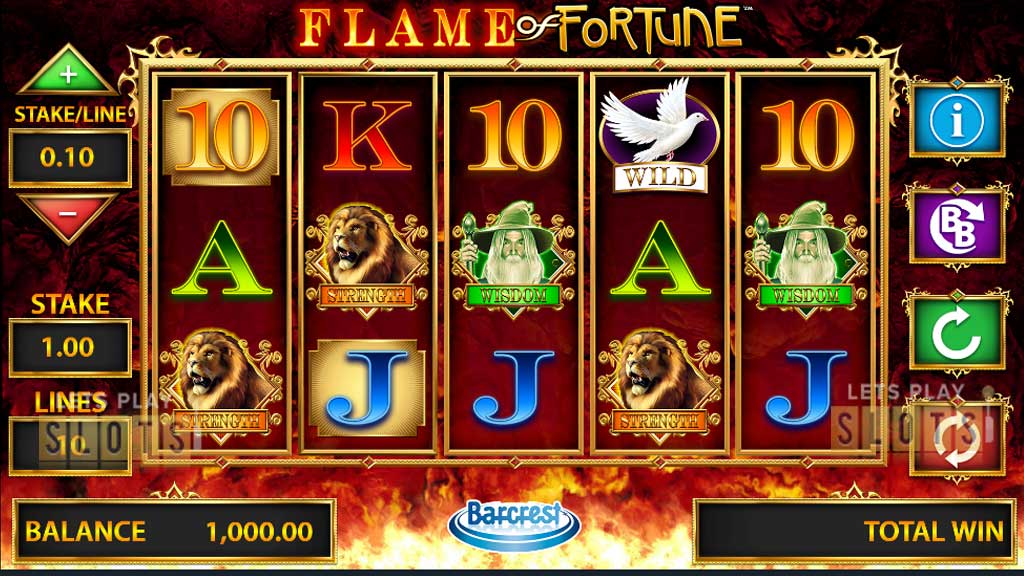The width and height of the screenshot is (1024, 576).
Task: Open the blue info paytable icon
Action: coord(957,121)
